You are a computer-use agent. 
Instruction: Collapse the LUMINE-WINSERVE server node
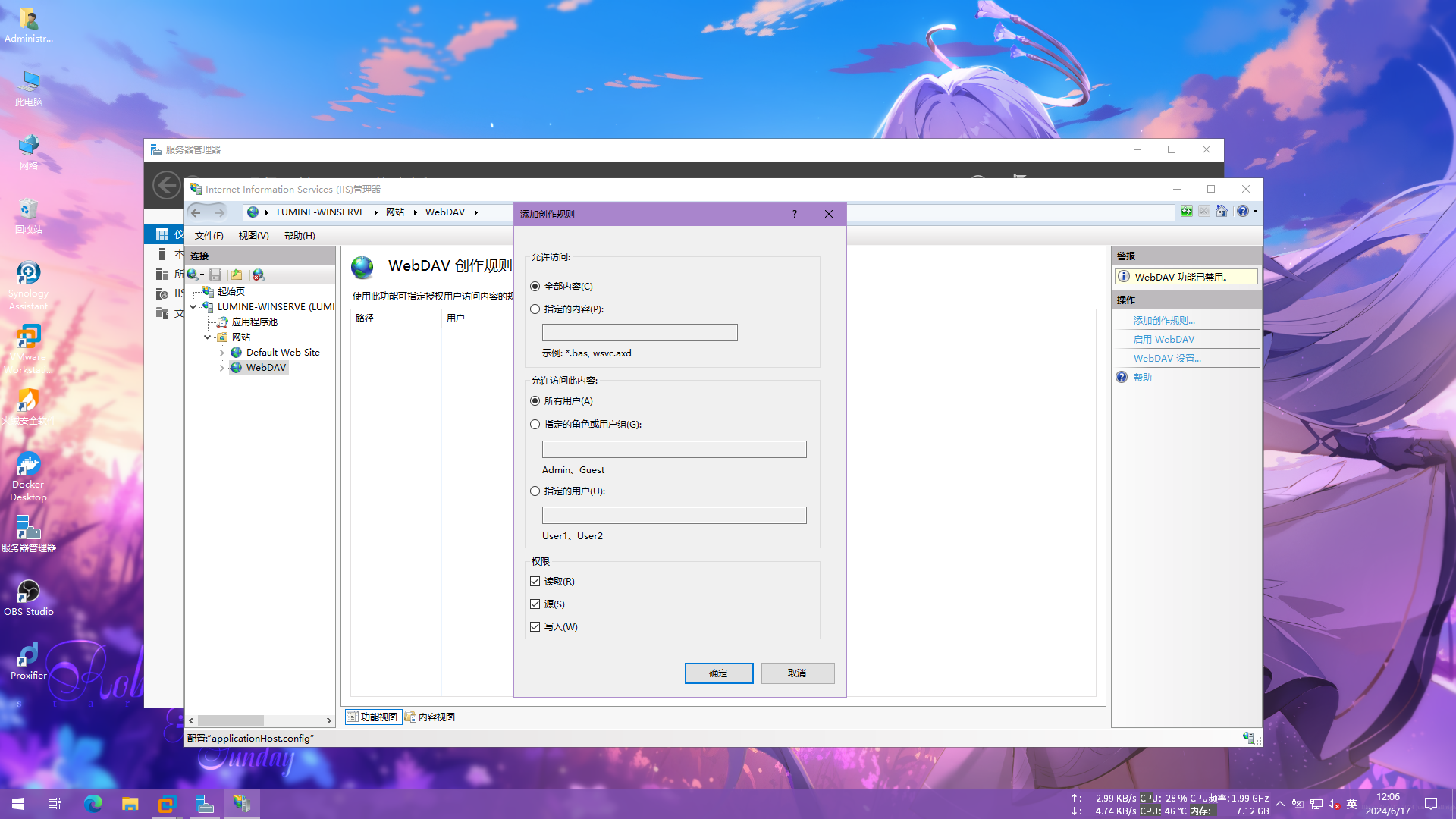(193, 307)
